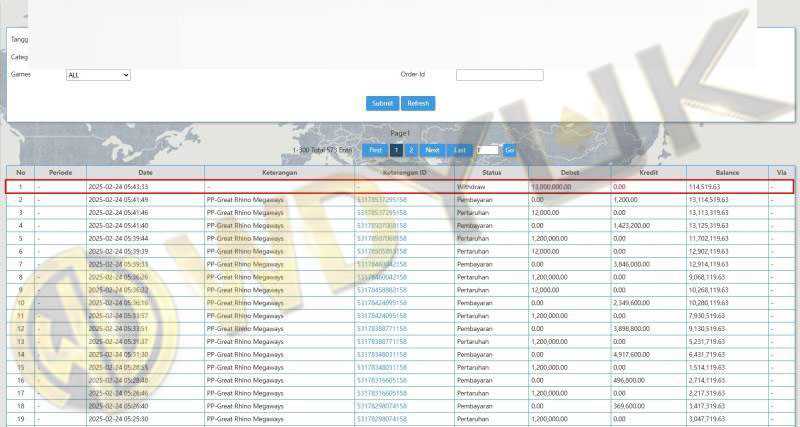The width and height of the screenshot is (800, 427).
Task: Click the kredit value 3,846,000.00
Action: [631, 264]
